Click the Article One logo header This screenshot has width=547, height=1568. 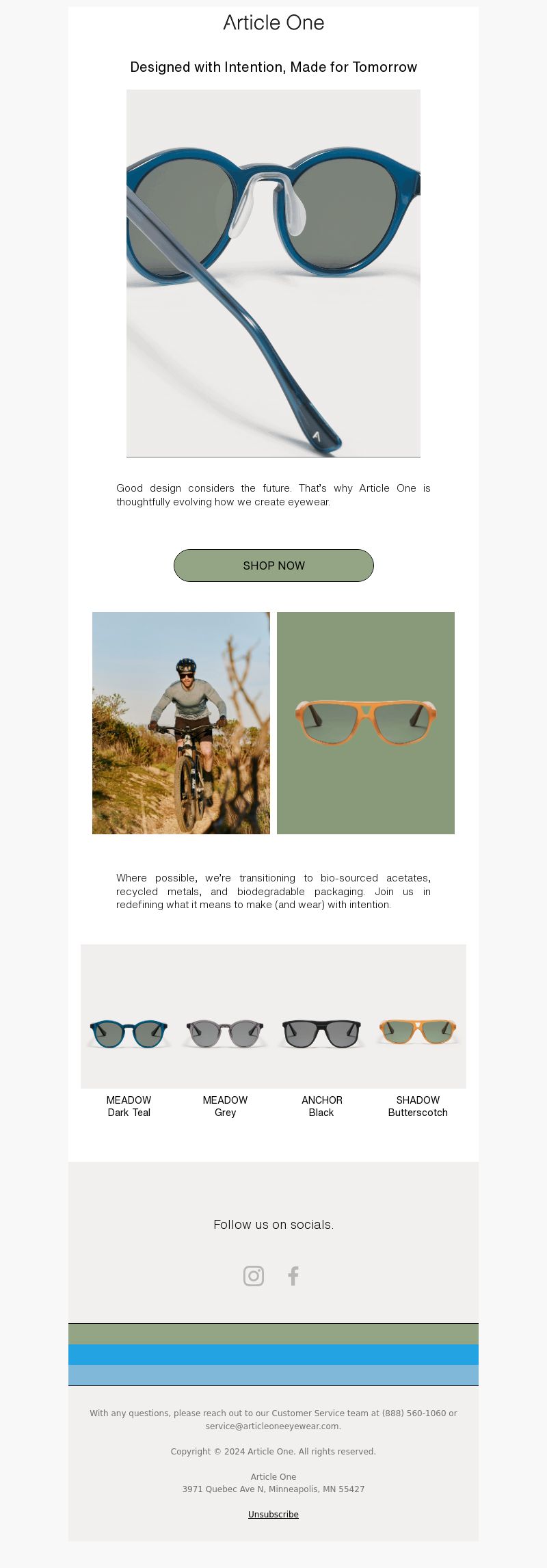pyautogui.click(x=273, y=23)
